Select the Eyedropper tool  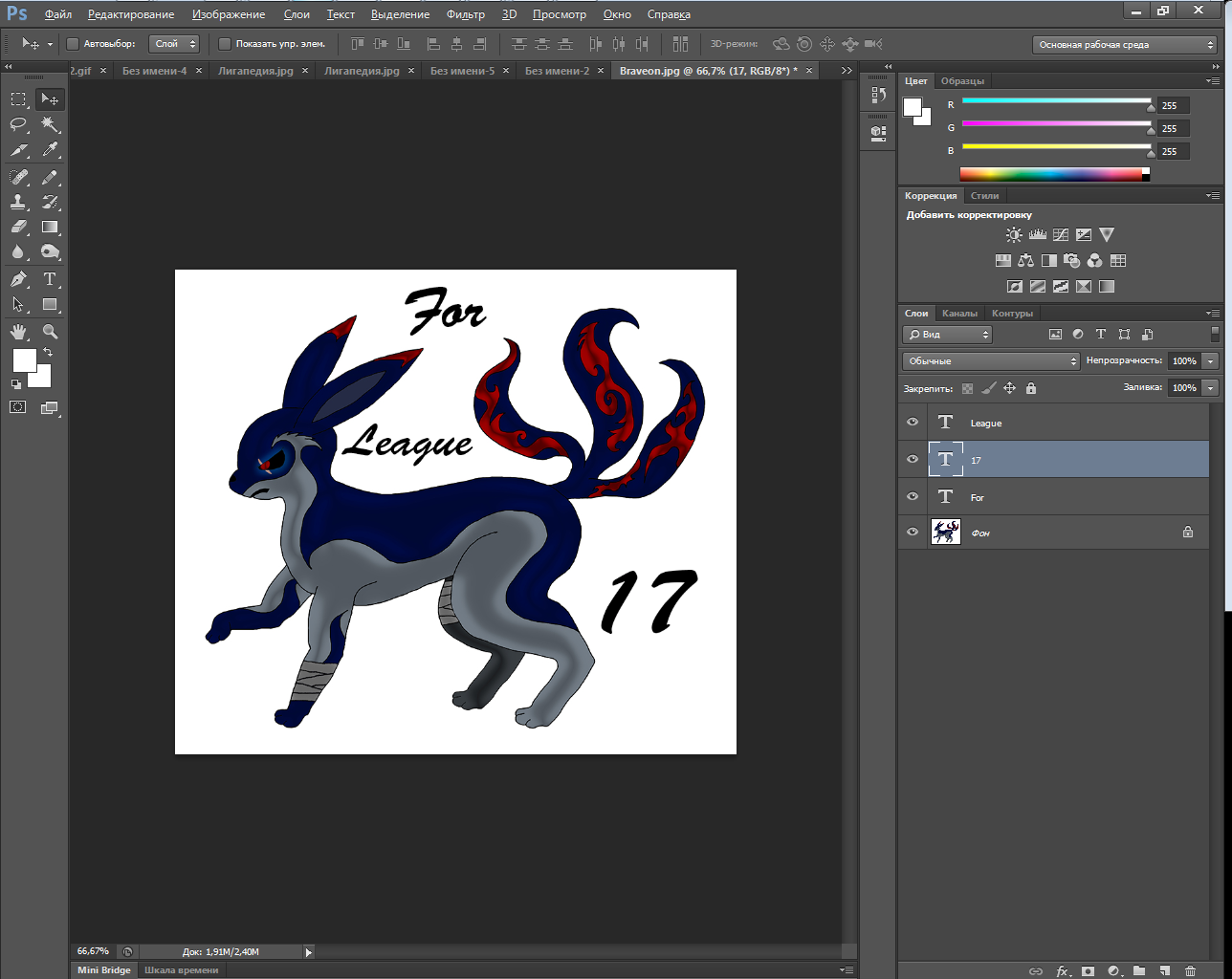point(50,150)
